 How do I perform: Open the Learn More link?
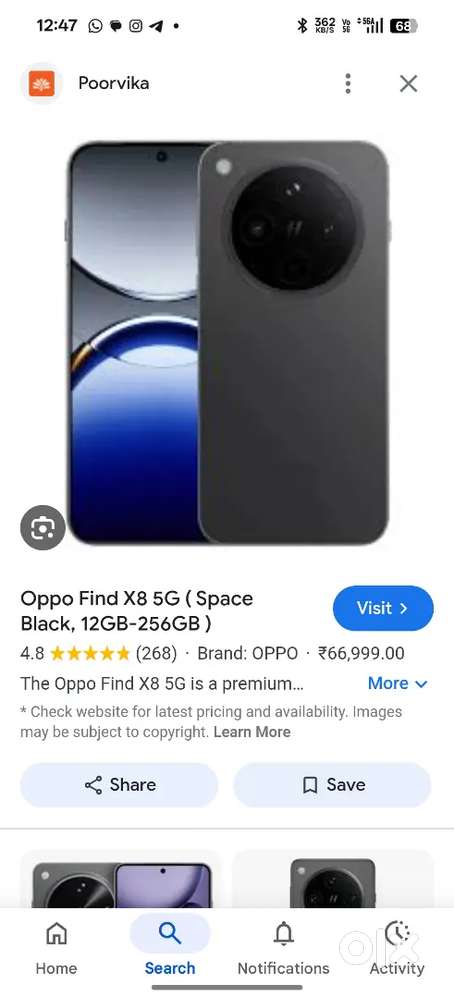point(252,732)
